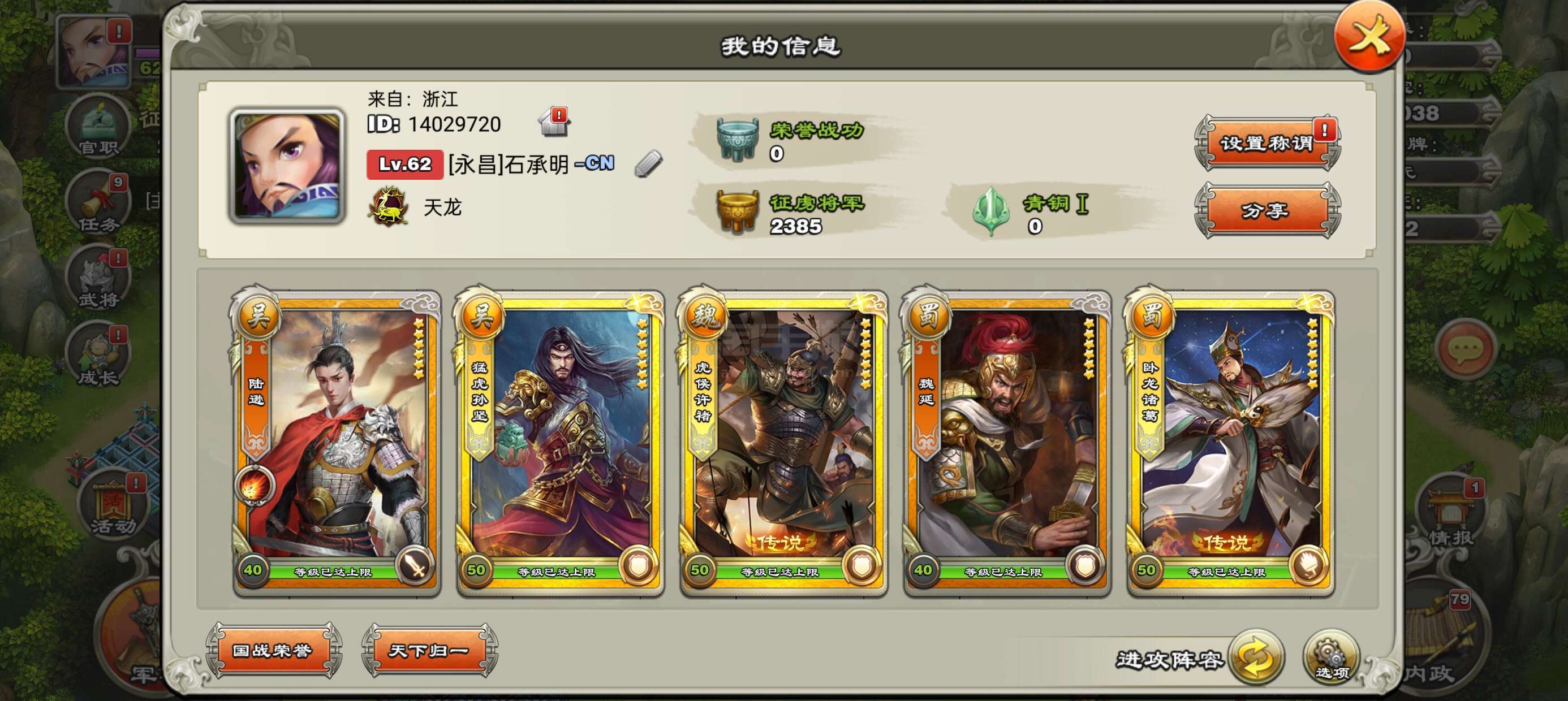
Task: Select the 青铜 Ⅰ green rank emblem
Action: (990, 211)
